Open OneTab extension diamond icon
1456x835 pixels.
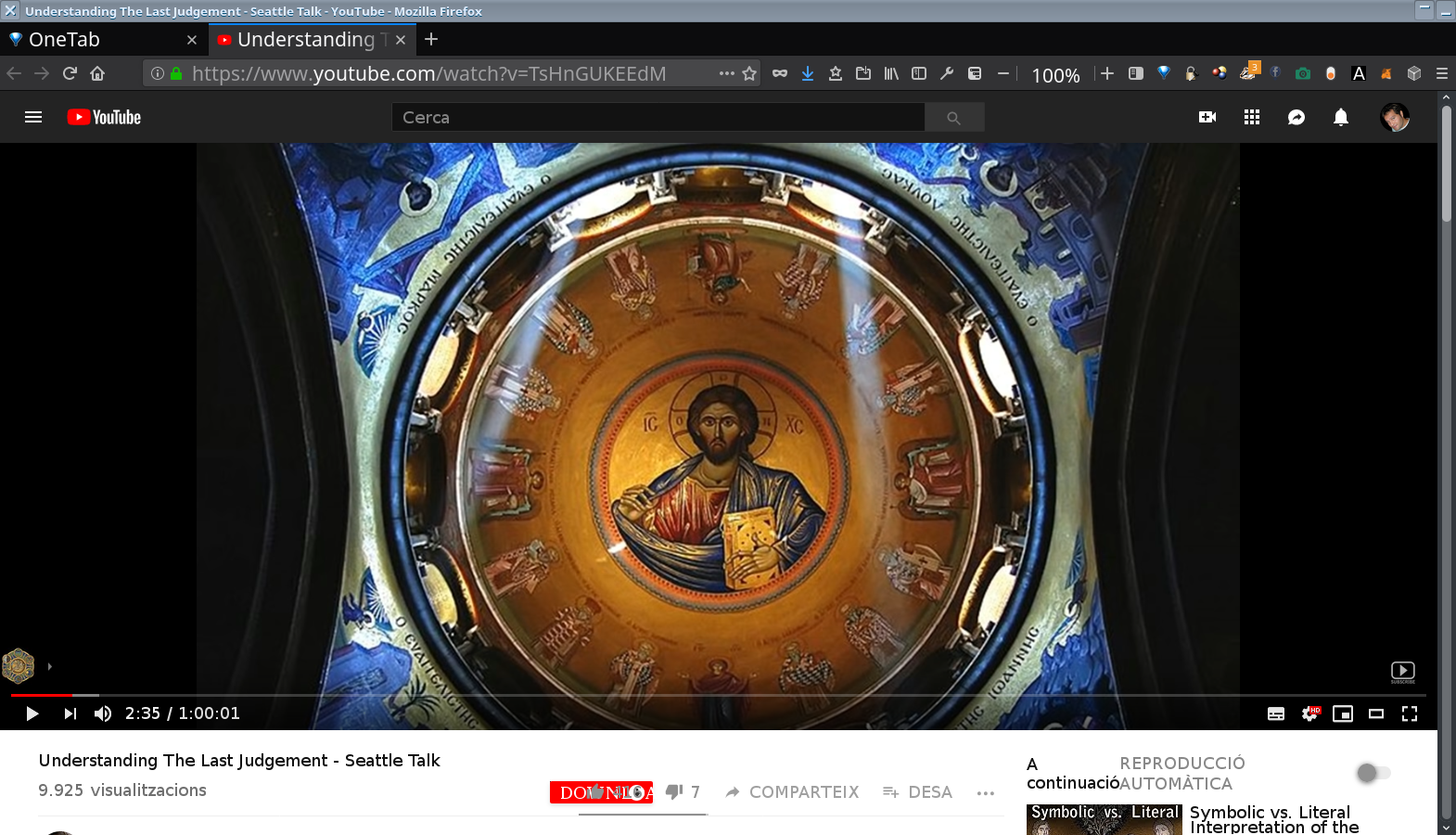(x=1164, y=73)
